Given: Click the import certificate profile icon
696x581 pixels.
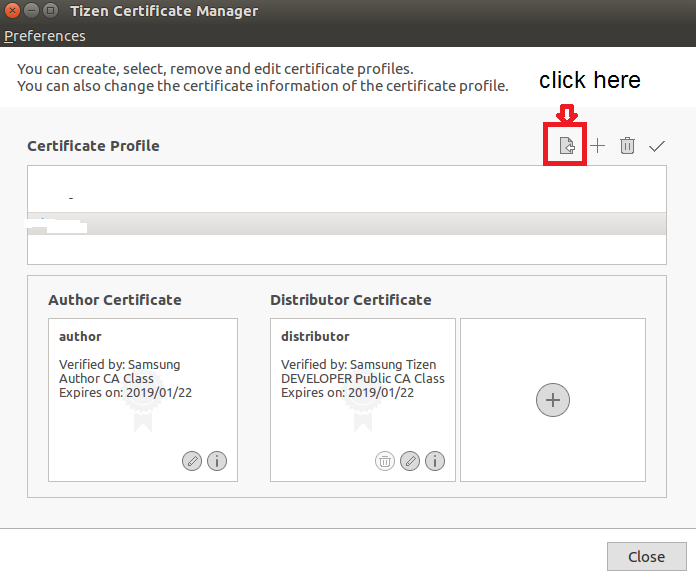Looking at the screenshot, I should tap(566, 146).
